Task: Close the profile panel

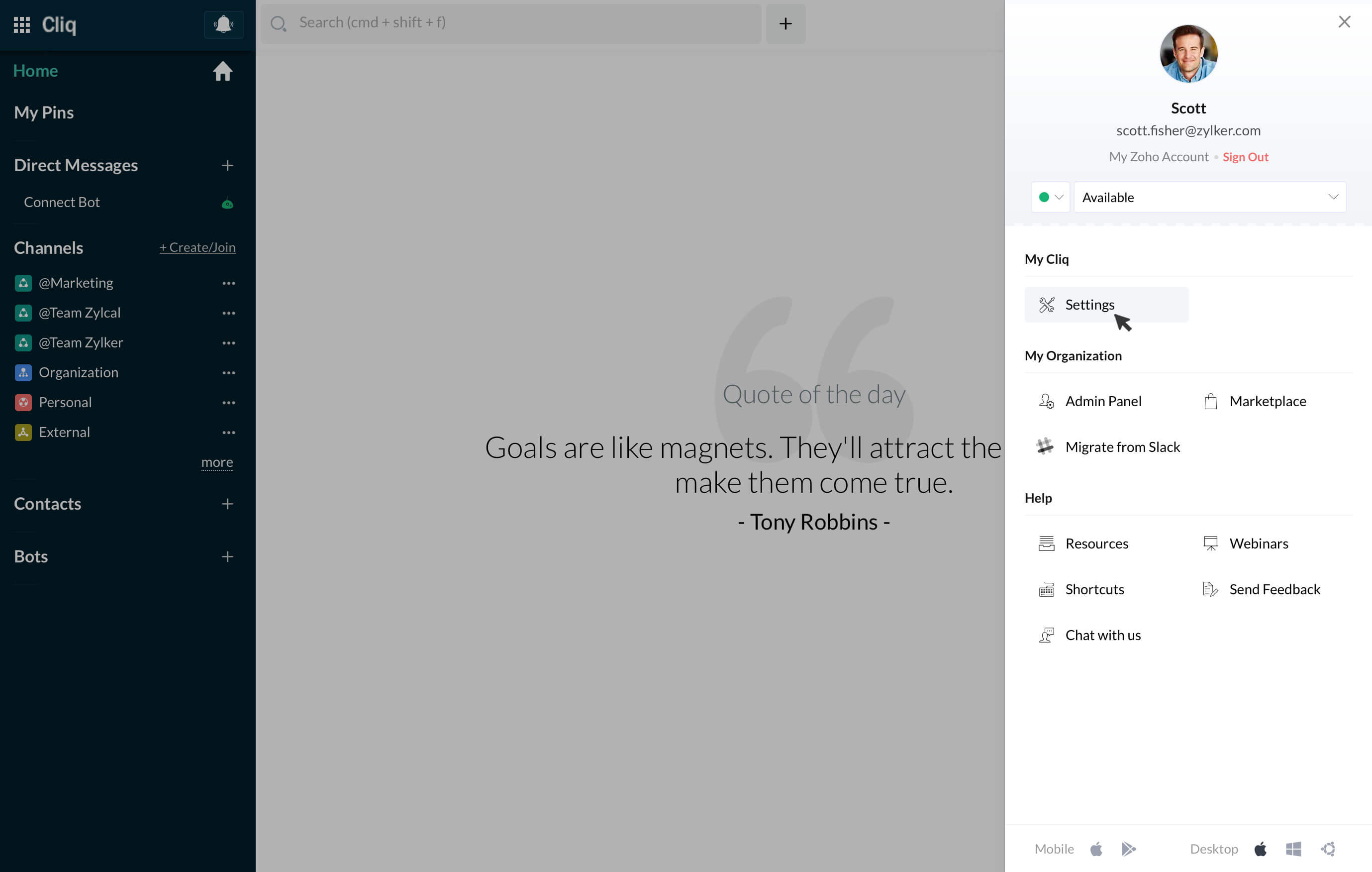Action: (1344, 22)
